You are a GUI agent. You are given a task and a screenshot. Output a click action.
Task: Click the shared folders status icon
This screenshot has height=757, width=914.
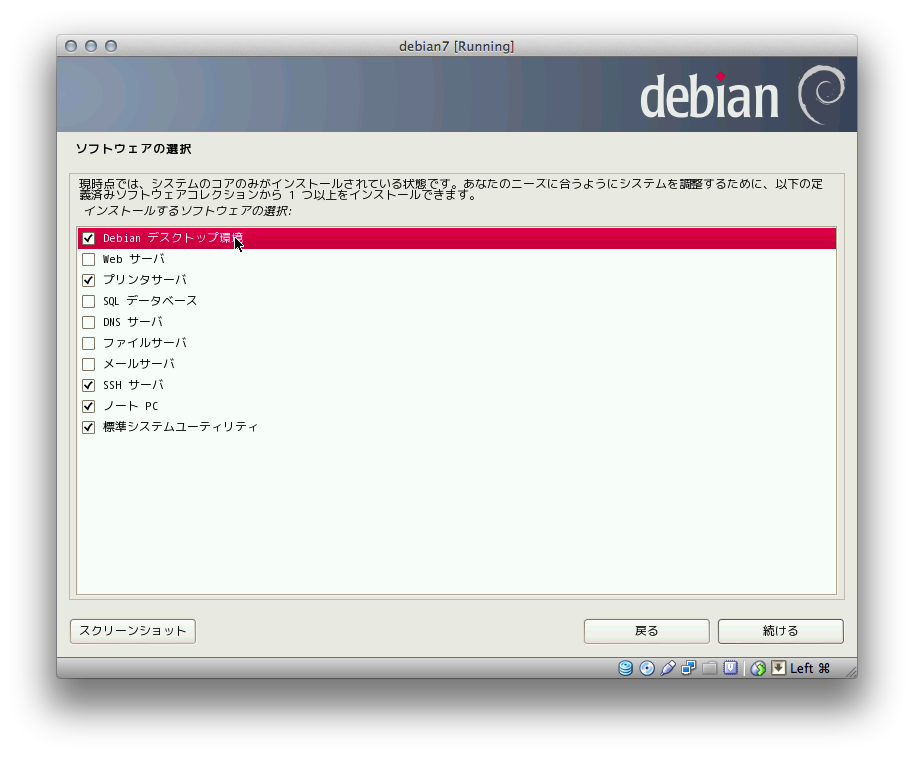pyautogui.click(x=709, y=668)
